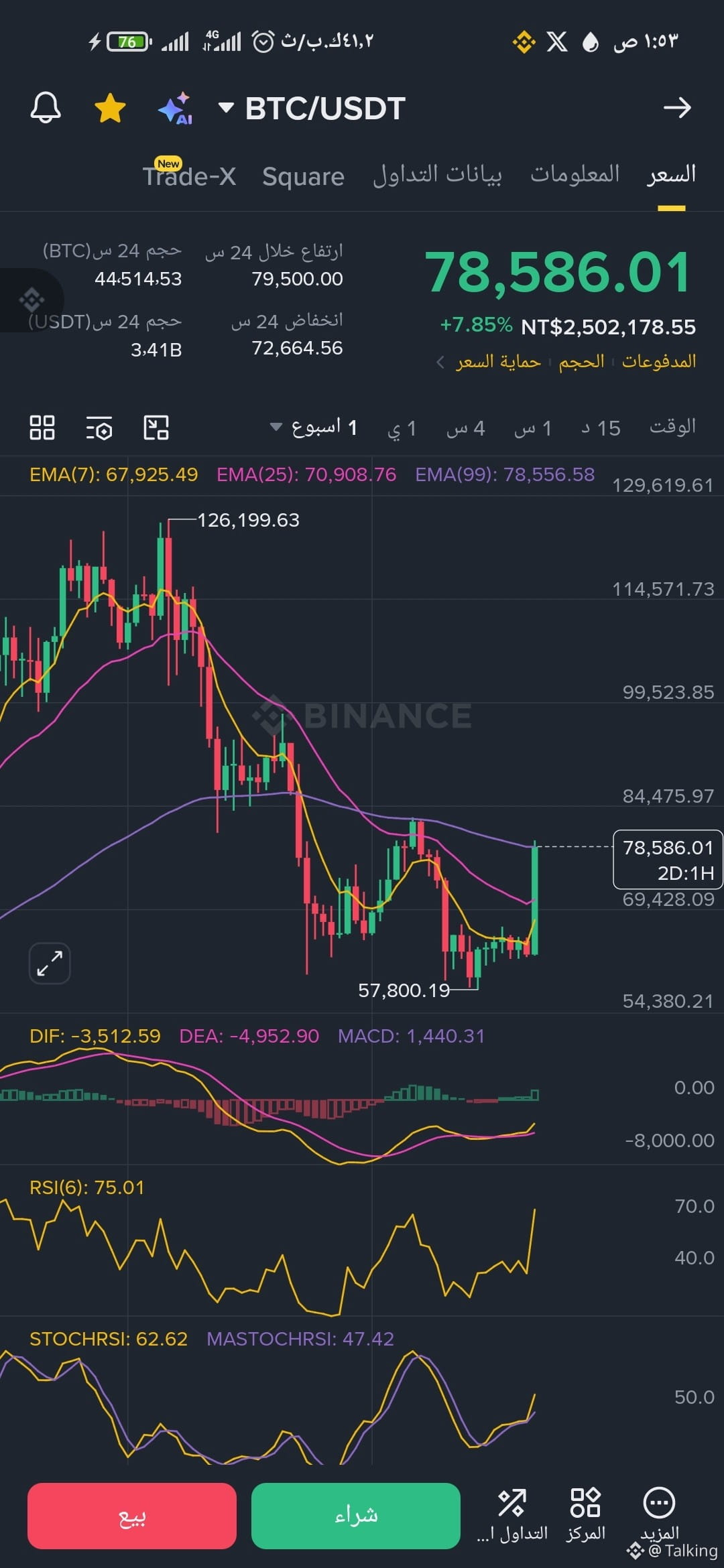This screenshot has width=724, height=1568.
Task: Select the السعر tab
Action: point(671,174)
